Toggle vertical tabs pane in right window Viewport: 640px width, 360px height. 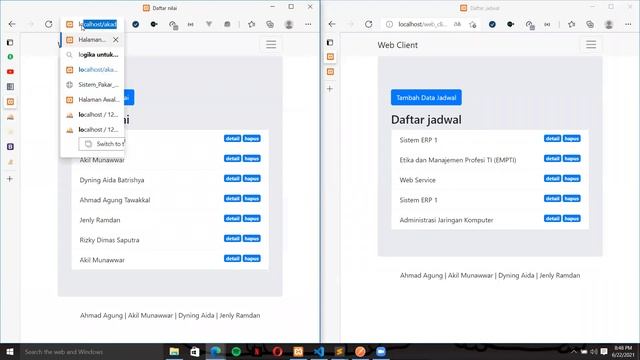pos(330,42)
